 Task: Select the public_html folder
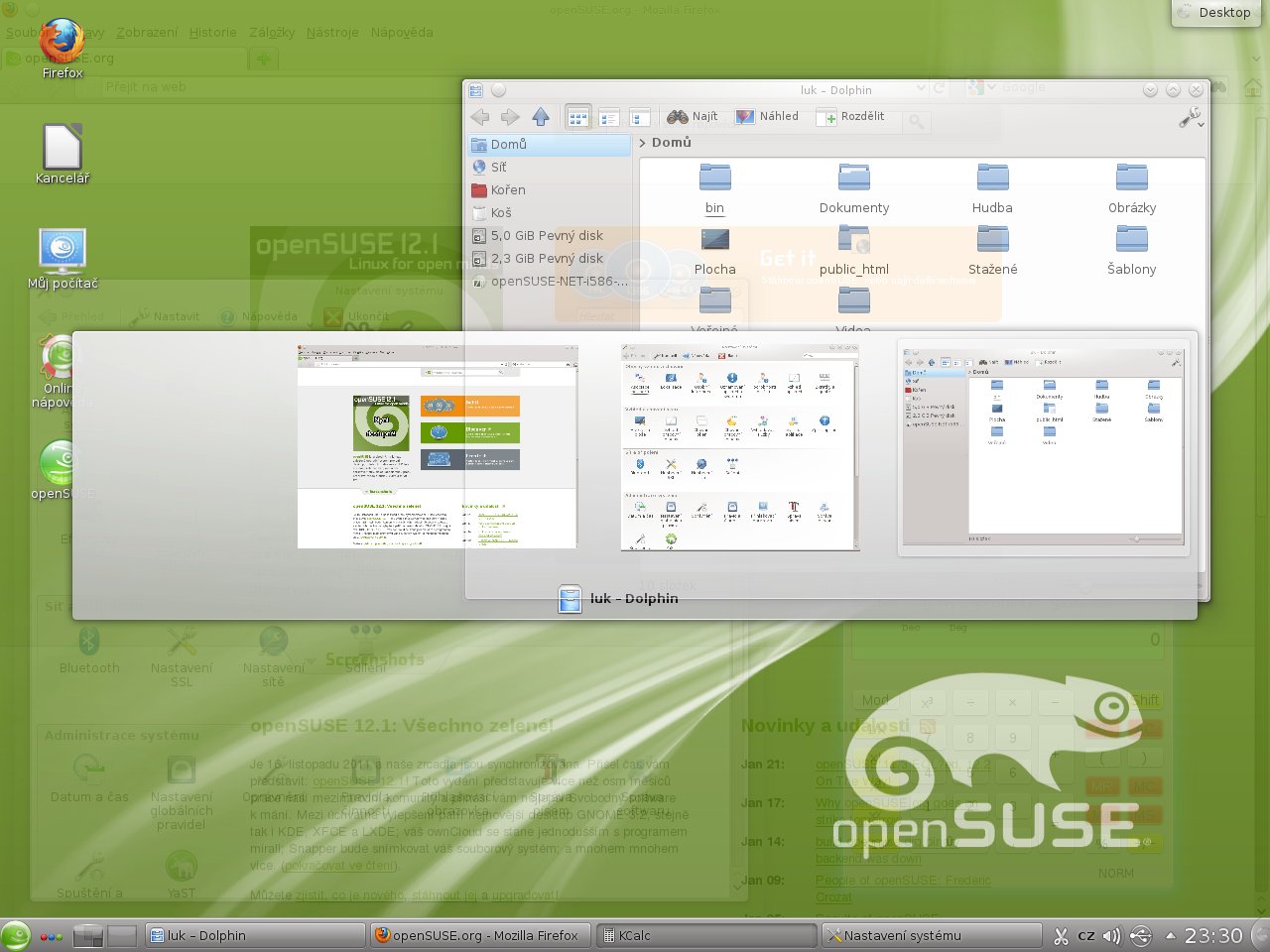coord(854,251)
